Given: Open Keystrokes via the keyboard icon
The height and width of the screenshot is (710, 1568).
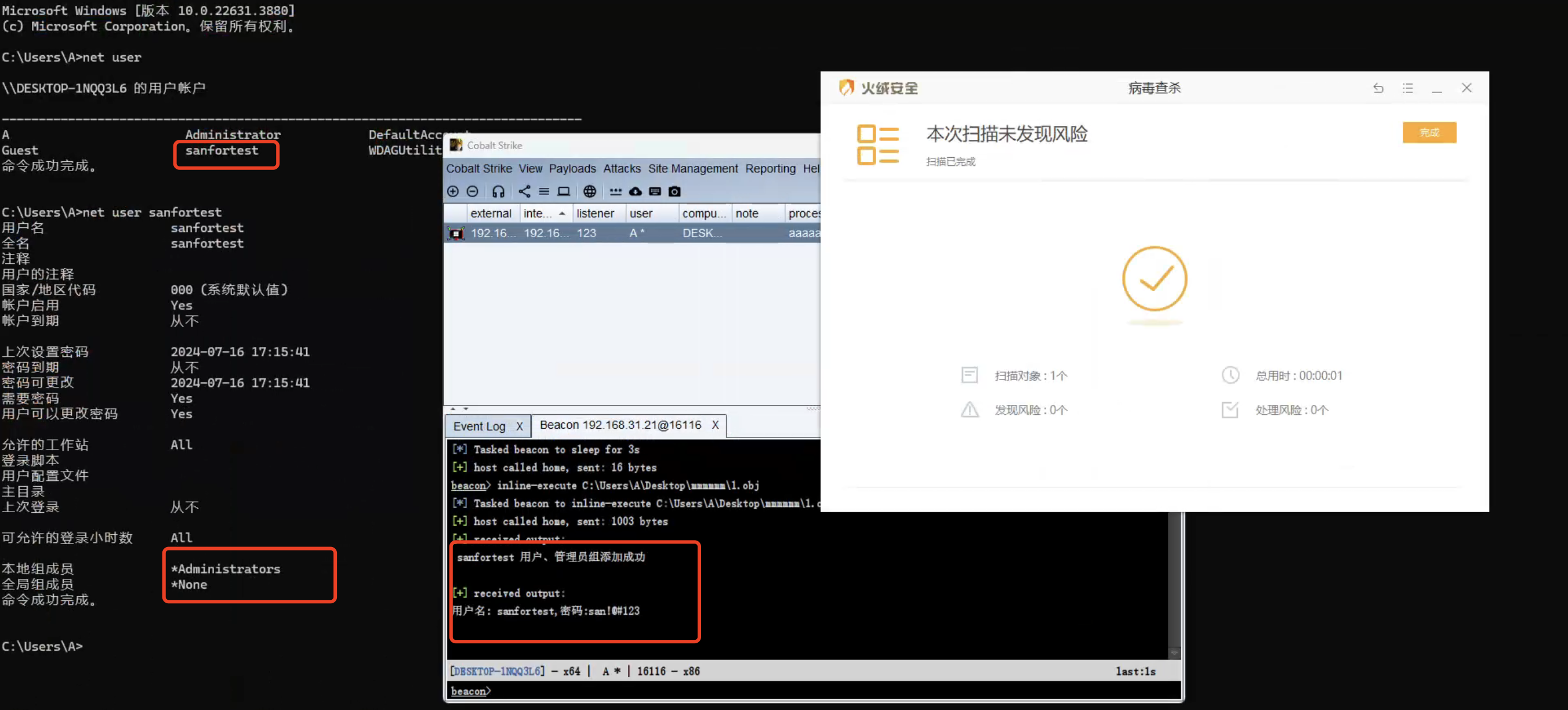Looking at the screenshot, I should pyautogui.click(x=655, y=191).
